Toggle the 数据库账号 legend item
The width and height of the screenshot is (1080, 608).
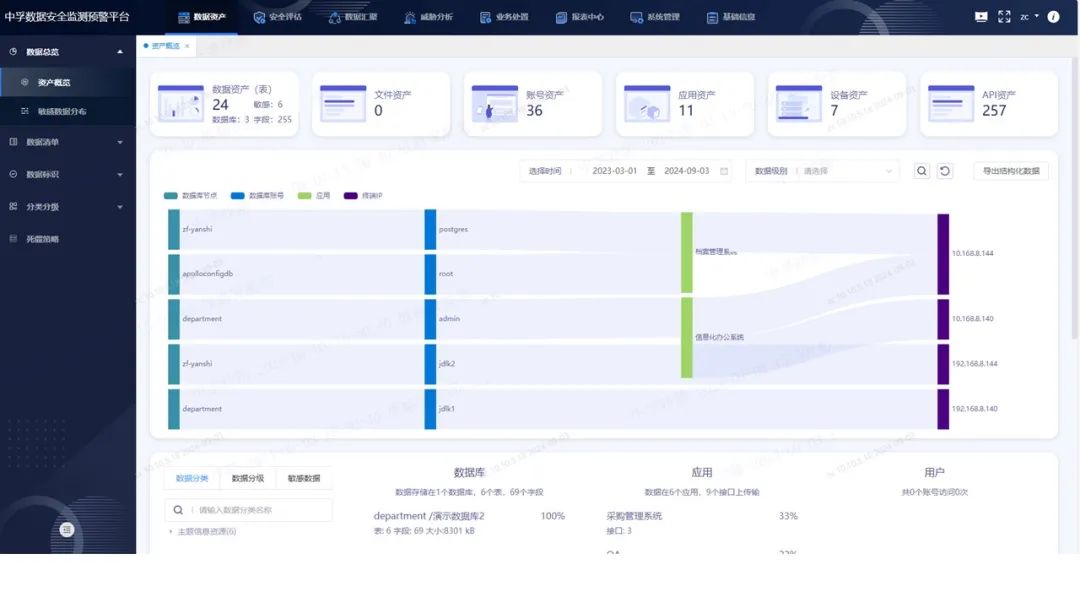257,196
